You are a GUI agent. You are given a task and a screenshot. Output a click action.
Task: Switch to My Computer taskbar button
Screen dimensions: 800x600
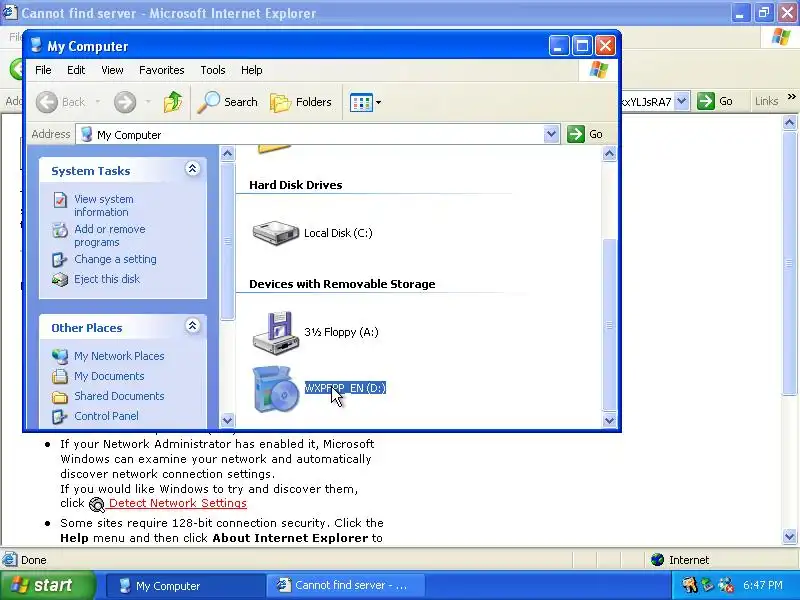click(x=184, y=585)
